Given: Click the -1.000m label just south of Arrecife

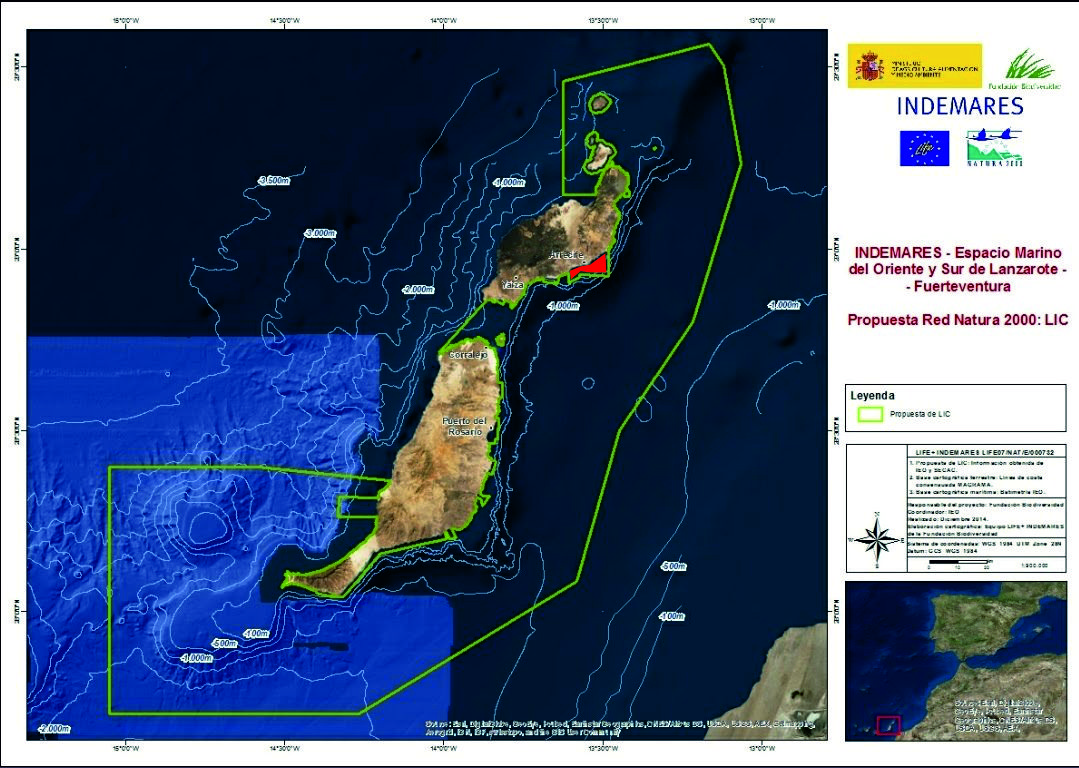Looking at the screenshot, I should click(563, 306).
